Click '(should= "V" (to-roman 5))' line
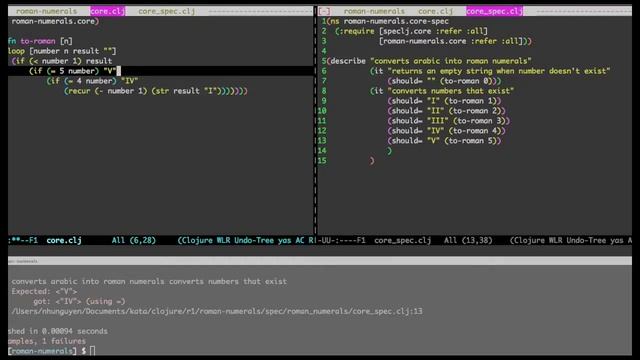Viewport: 640px width, 360px height. pos(444,141)
